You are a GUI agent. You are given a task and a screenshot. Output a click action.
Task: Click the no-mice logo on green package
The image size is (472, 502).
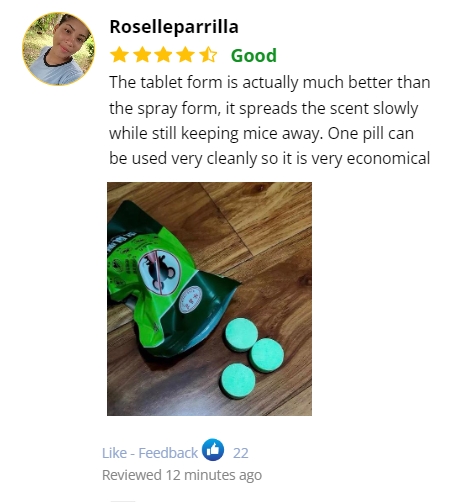point(159,272)
